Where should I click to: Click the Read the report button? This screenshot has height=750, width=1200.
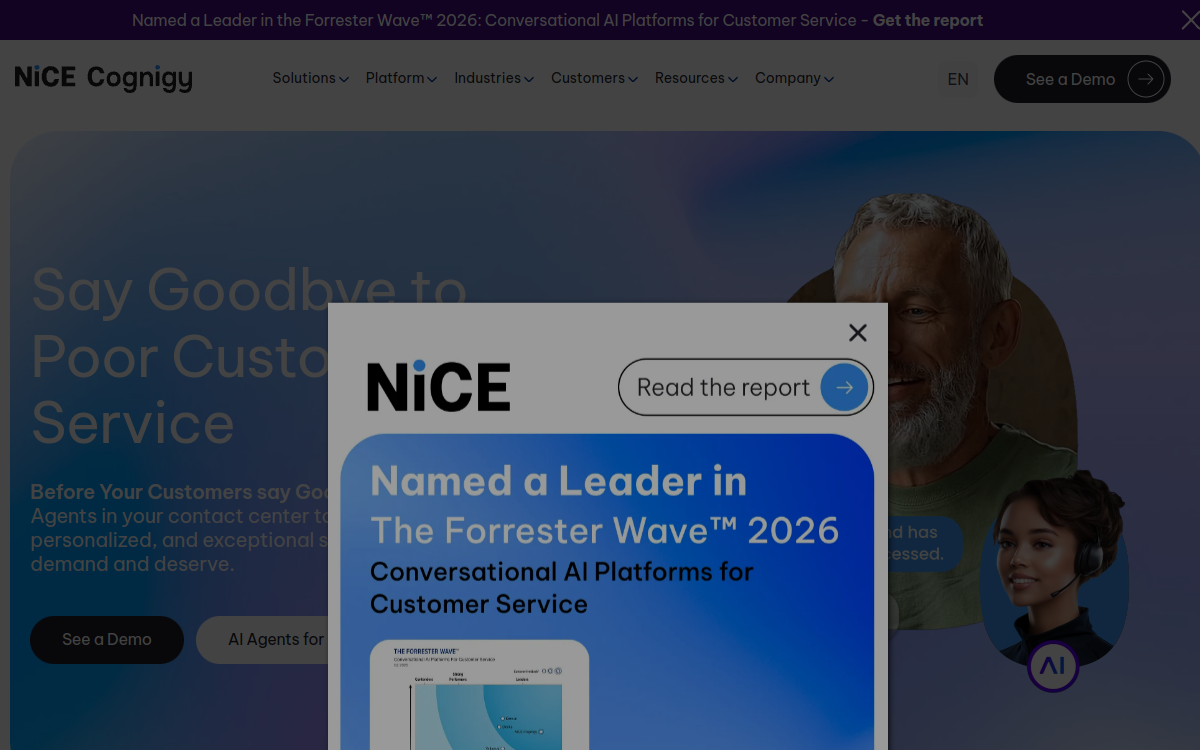[x=746, y=387]
